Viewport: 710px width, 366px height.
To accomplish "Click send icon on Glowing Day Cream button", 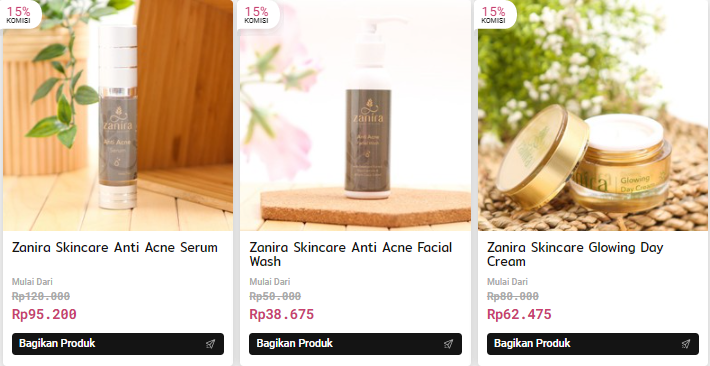I will tap(686, 344).
